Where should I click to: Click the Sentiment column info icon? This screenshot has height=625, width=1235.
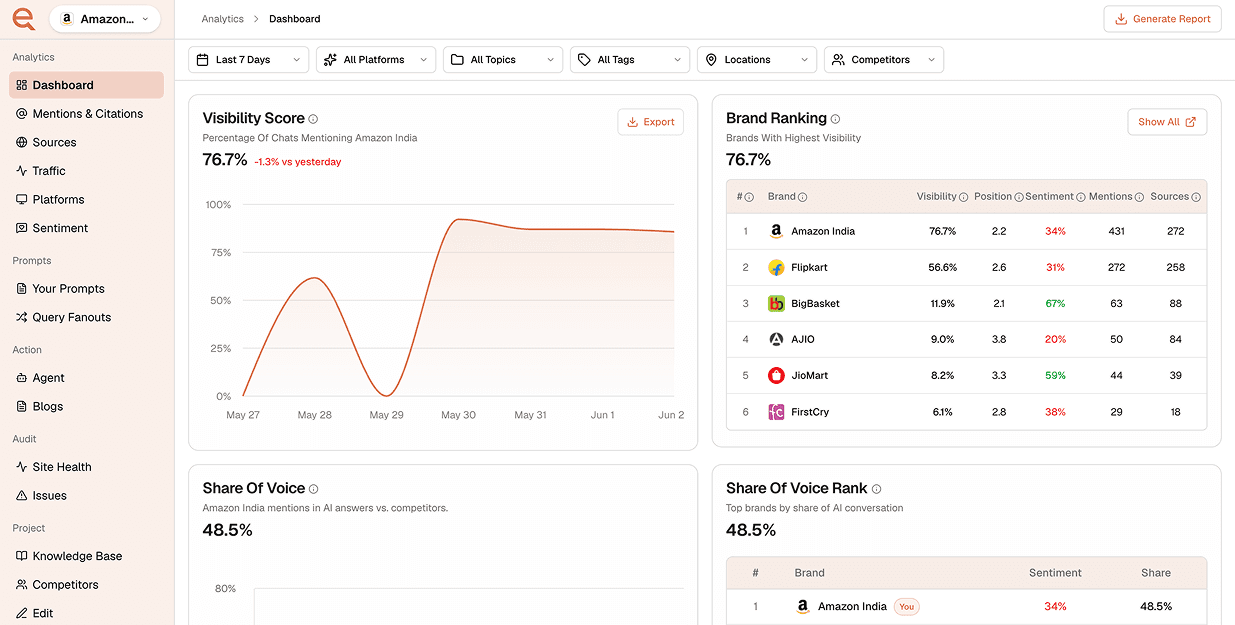[1081, 197]
